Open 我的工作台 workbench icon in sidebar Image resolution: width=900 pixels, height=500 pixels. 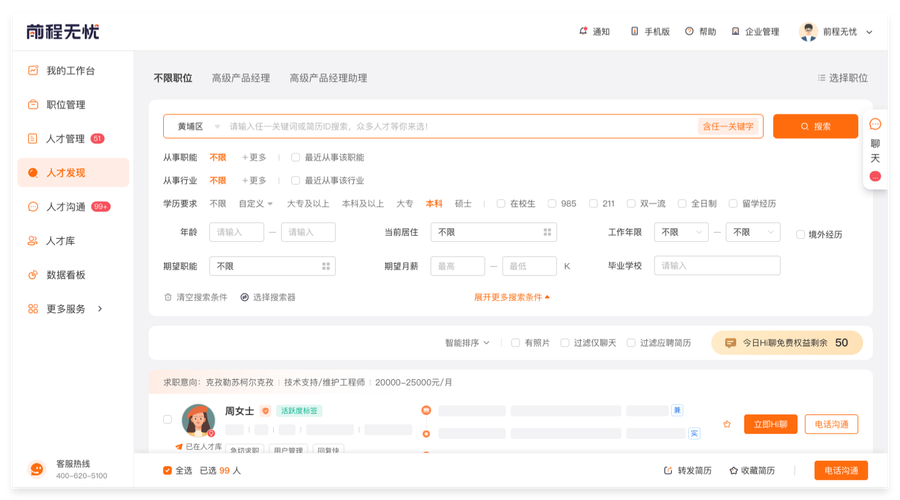pyautogui.click(x=33, y=71)
